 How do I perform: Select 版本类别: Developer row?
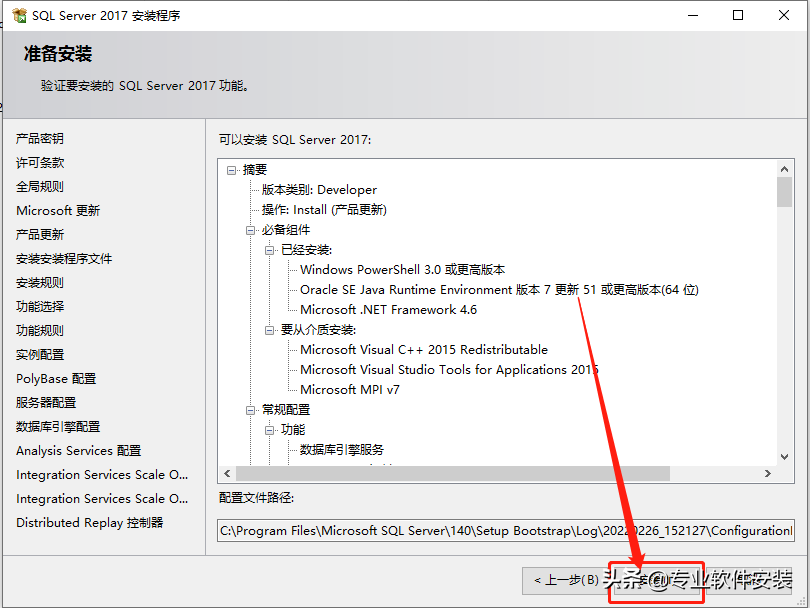coord(319,190)
